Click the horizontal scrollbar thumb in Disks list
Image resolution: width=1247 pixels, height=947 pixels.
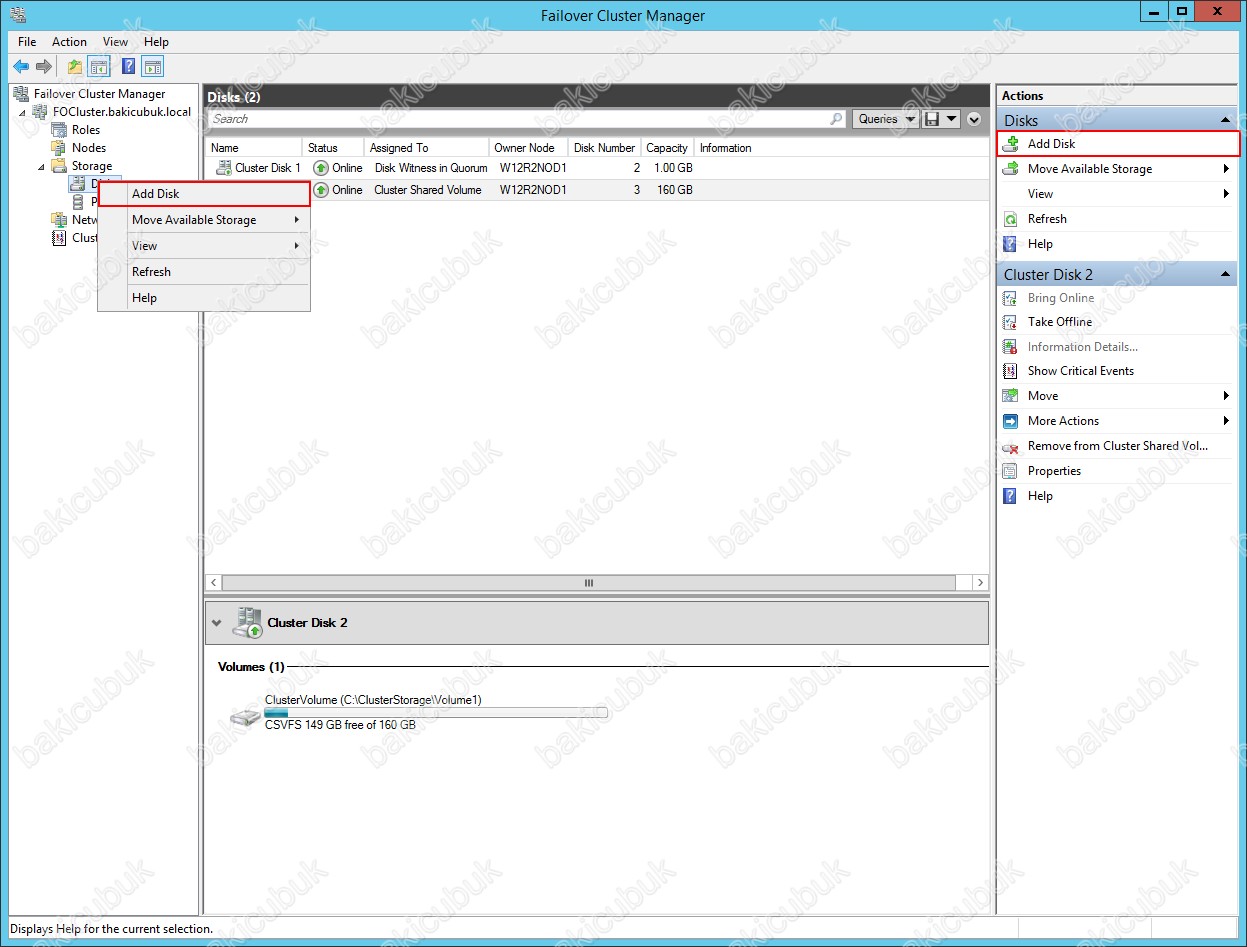coord(589,583)
